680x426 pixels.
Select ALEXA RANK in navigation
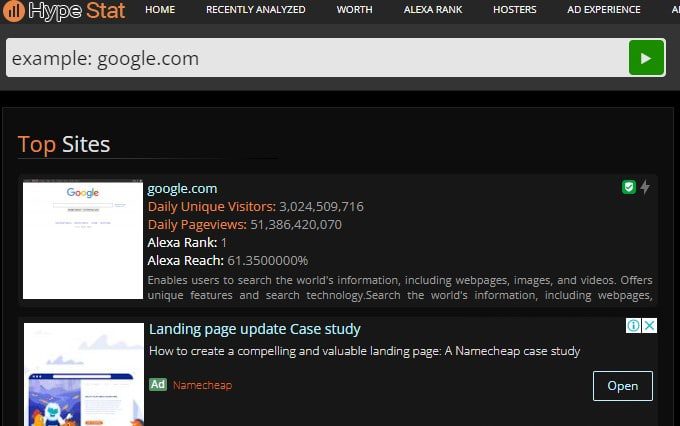[x=433, y=10]
